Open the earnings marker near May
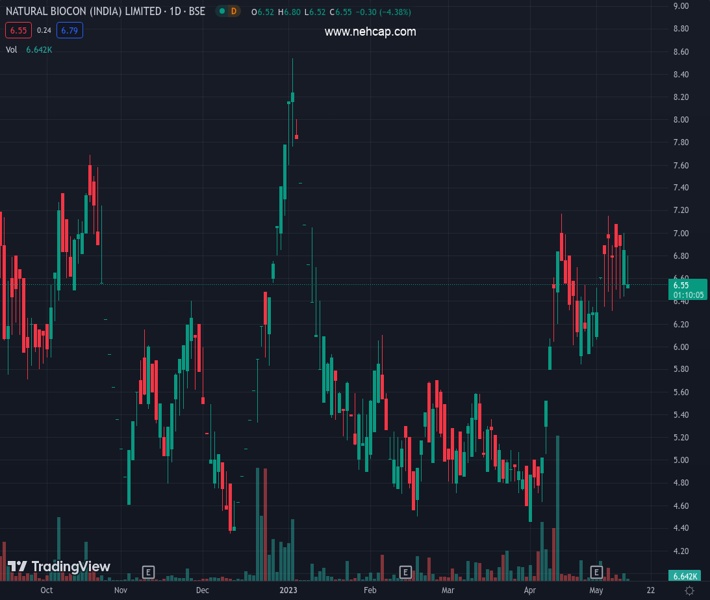This screenshot has height=600, width=710. point(596,572)
